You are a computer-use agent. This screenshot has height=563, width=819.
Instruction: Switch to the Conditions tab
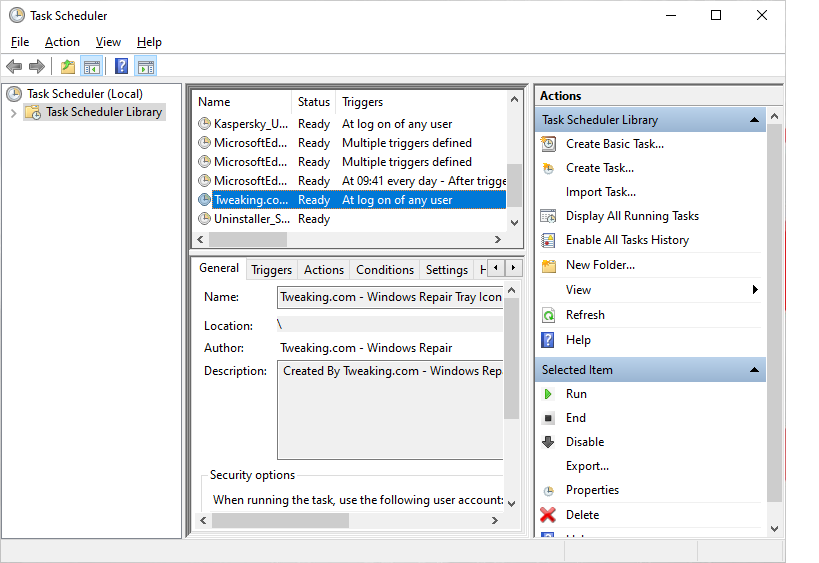[384, 270]
